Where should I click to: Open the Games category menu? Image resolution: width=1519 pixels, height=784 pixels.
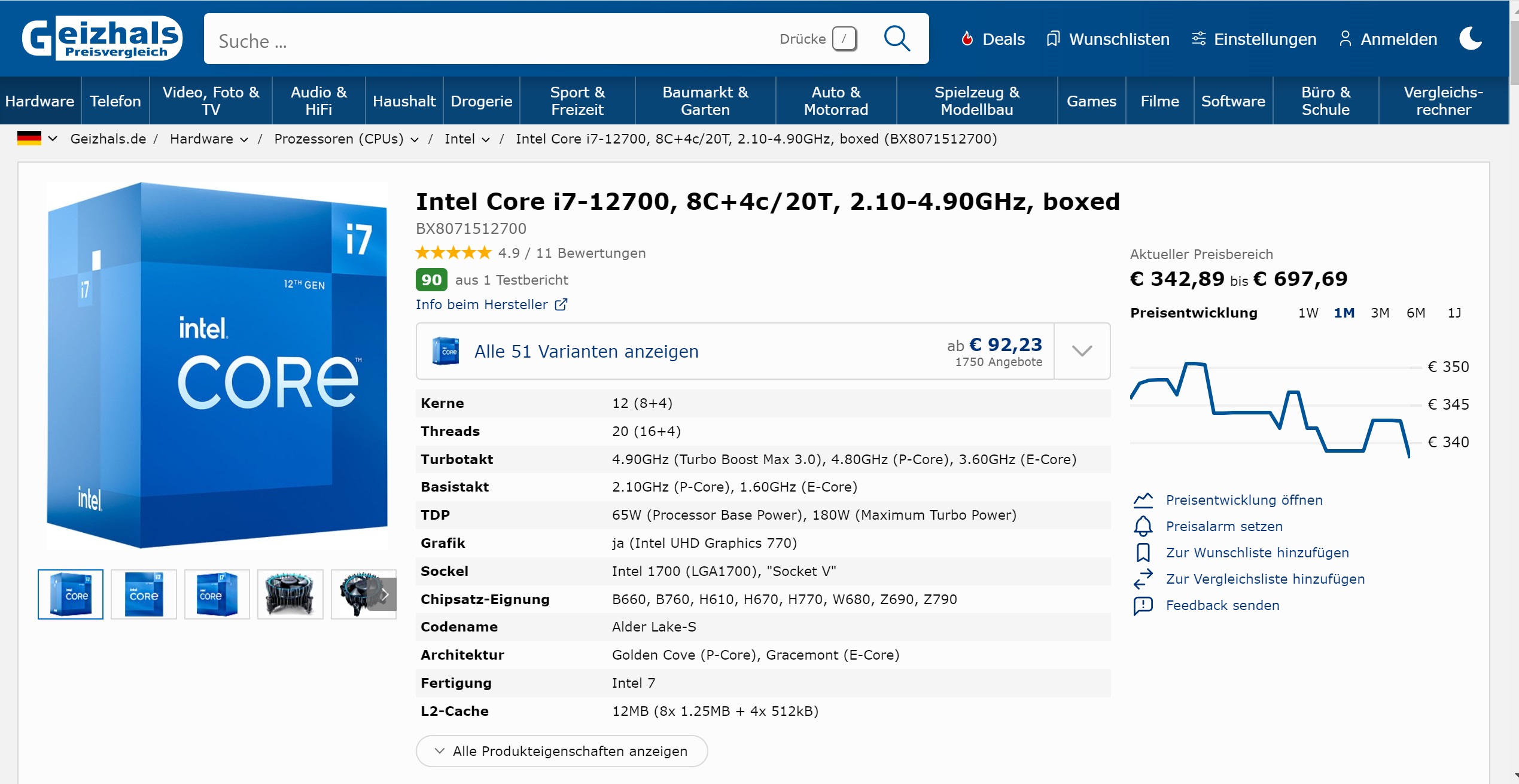(1091, 101)
